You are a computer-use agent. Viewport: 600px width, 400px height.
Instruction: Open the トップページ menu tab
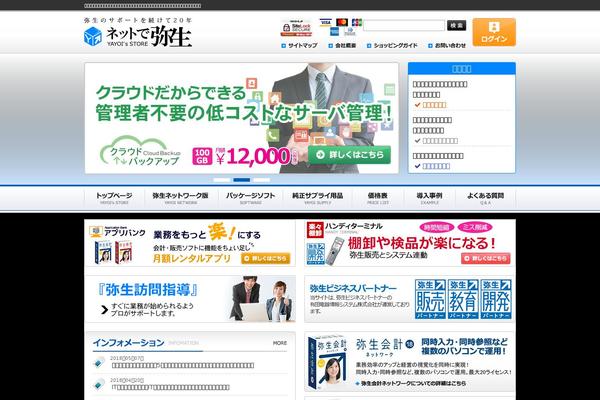(x=114, y=198)
